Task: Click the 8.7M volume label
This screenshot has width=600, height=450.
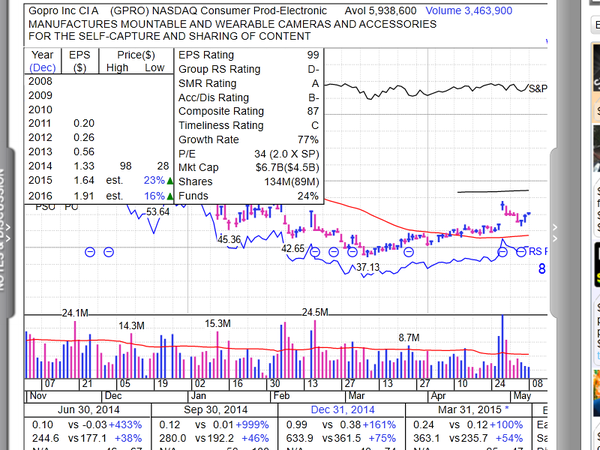Action: pos(409,338)
